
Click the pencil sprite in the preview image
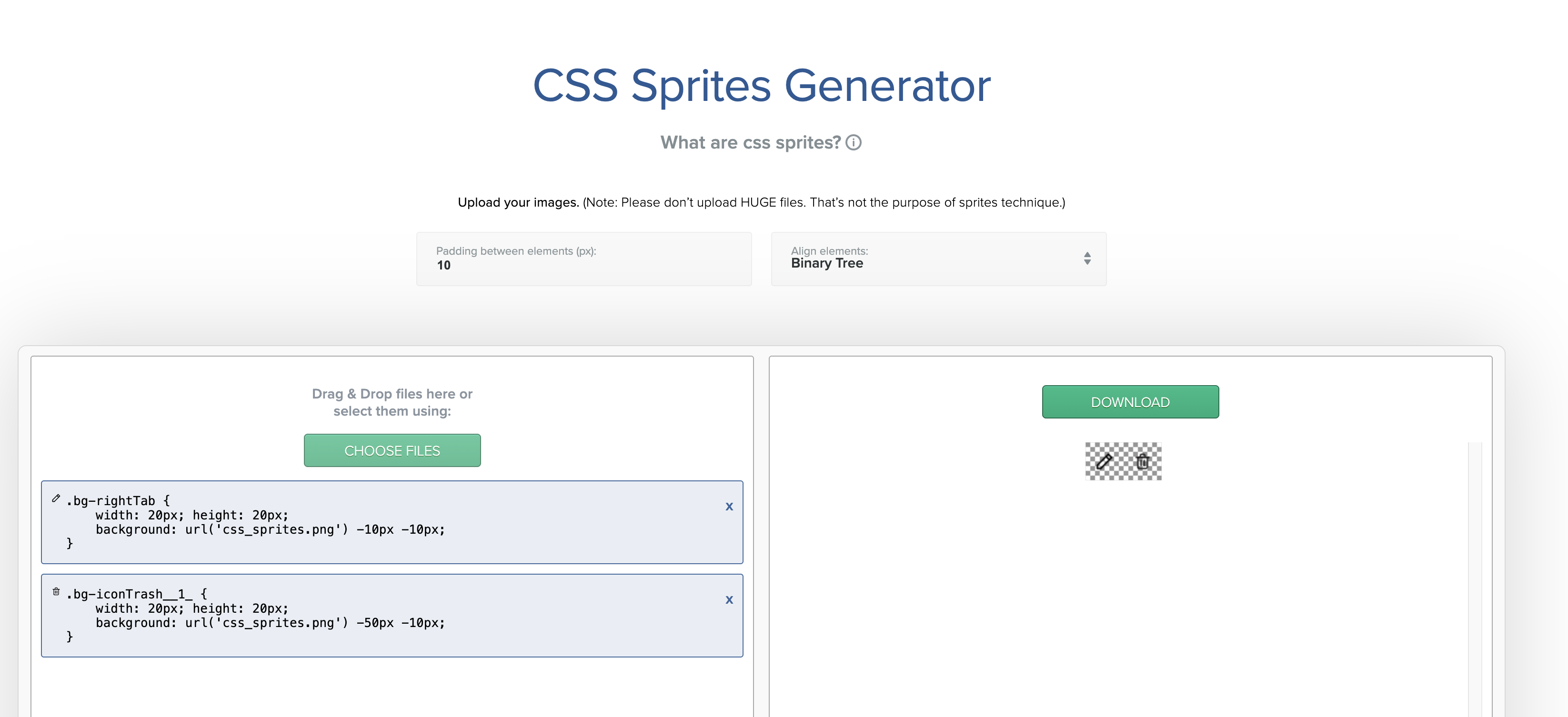(1104, 461)
